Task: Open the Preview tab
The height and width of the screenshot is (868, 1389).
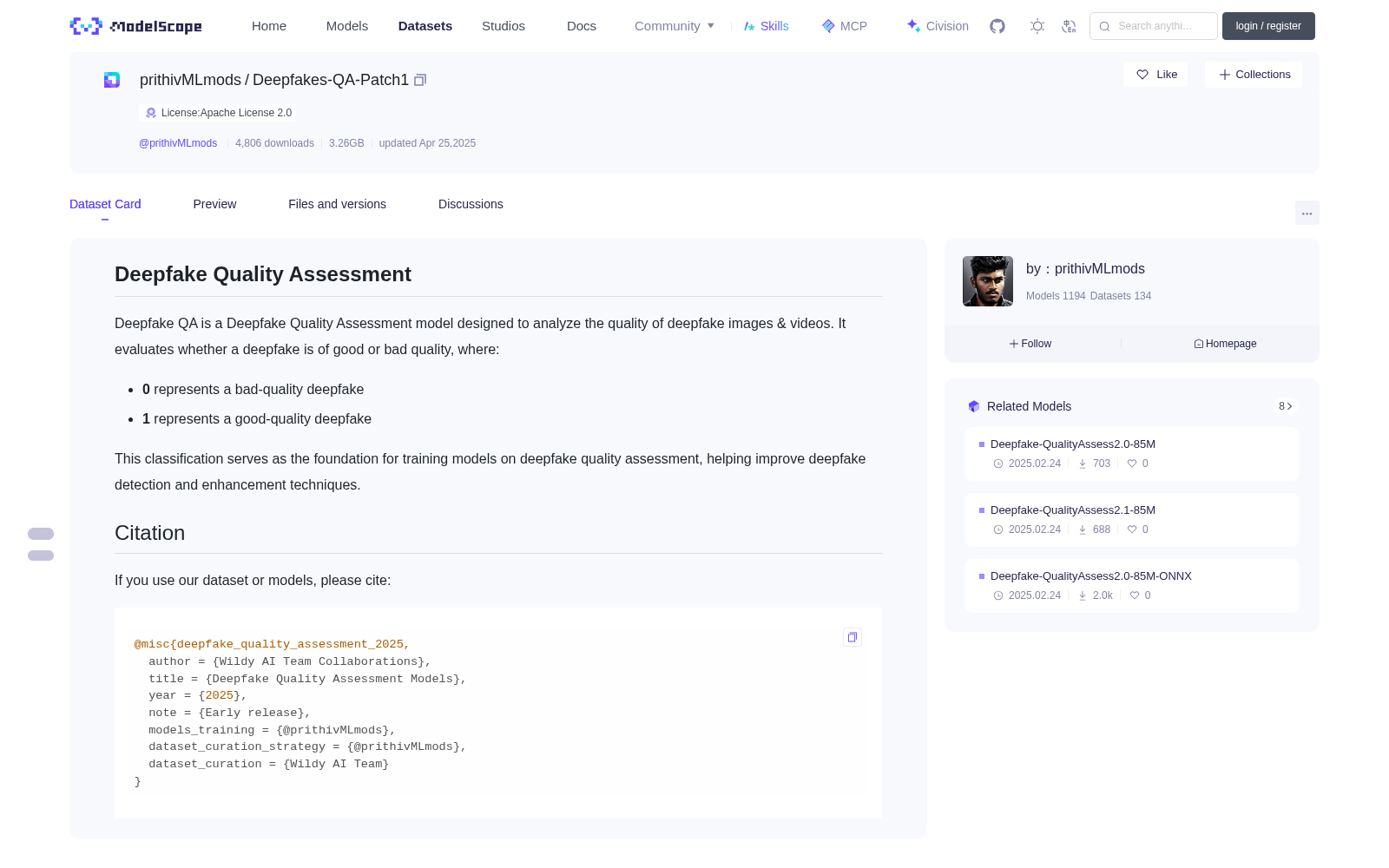Action: [x=214, y=204]
